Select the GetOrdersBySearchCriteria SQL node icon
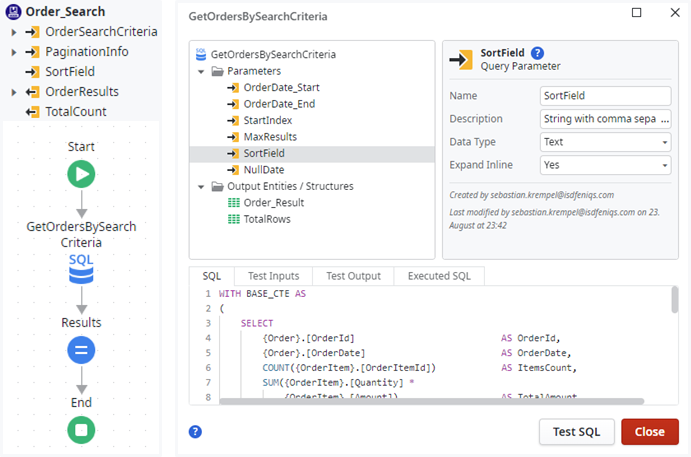The height and width of the screenshot is (457, 691). point(81,268)
